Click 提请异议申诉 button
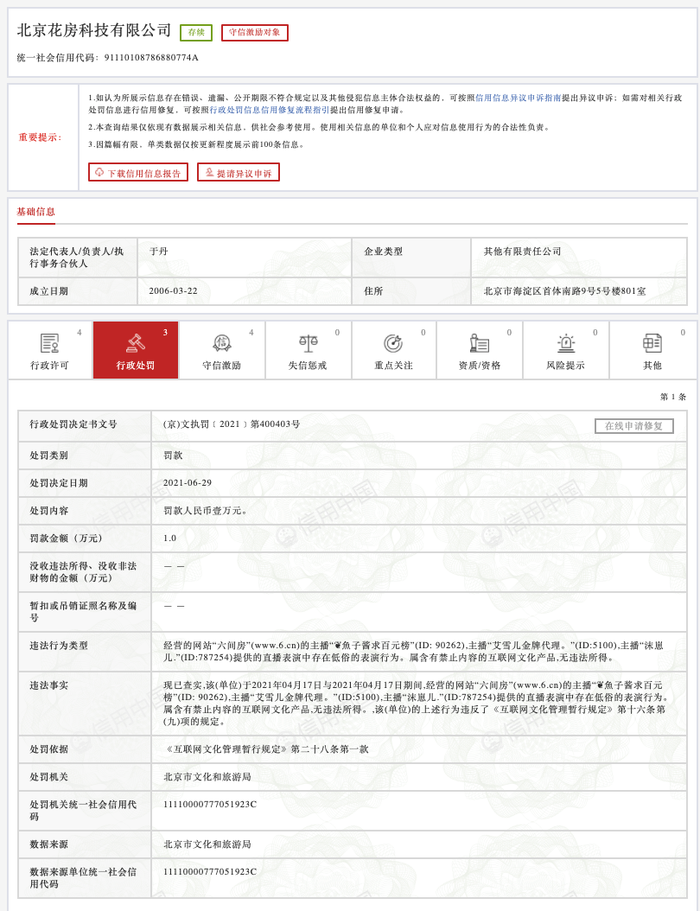This screenshot has width=700, height=911. pyautogui.click(x=239, y=173)
